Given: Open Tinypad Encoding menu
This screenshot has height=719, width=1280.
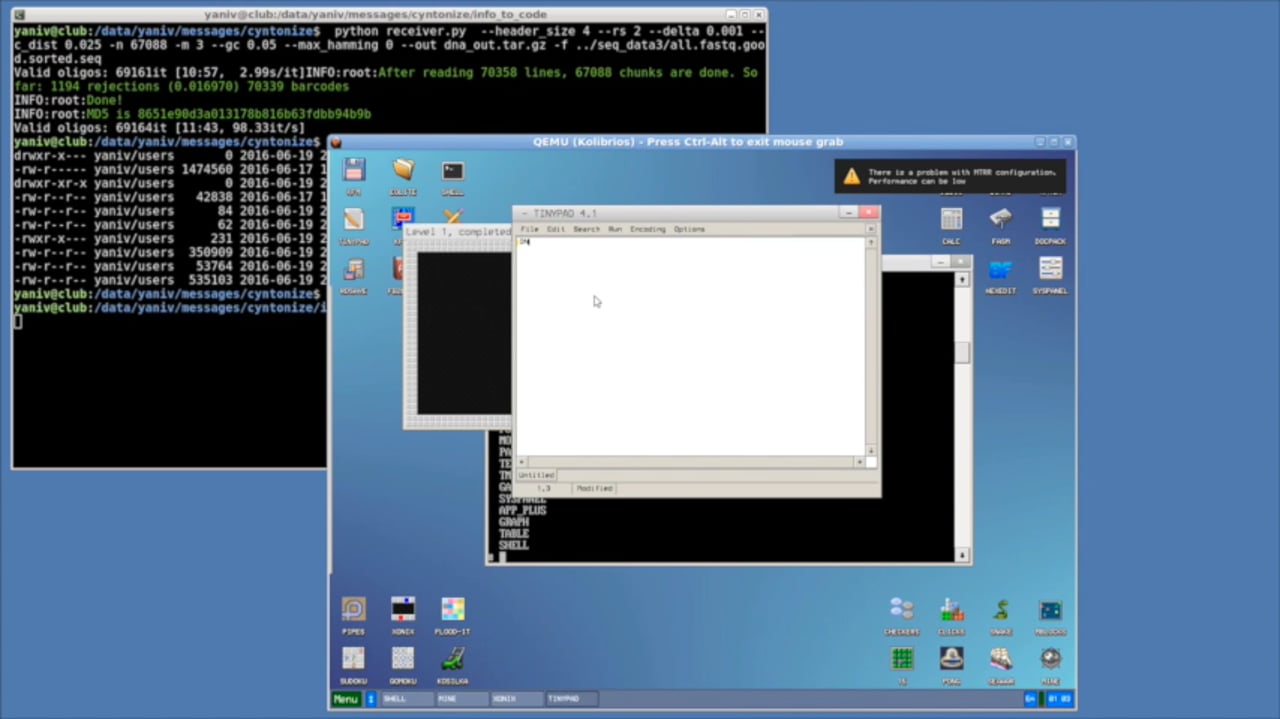Looking at the screenshot, I should 647,229.
